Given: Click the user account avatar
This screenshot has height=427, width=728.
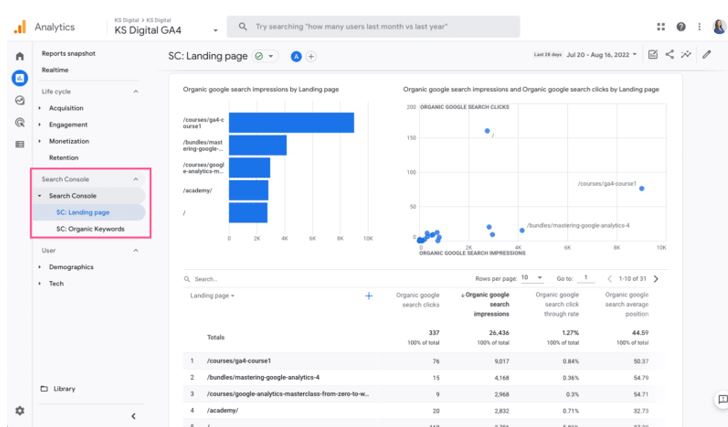Looking at the screenshot, I should pyautogui.click(x=719, y=27).
